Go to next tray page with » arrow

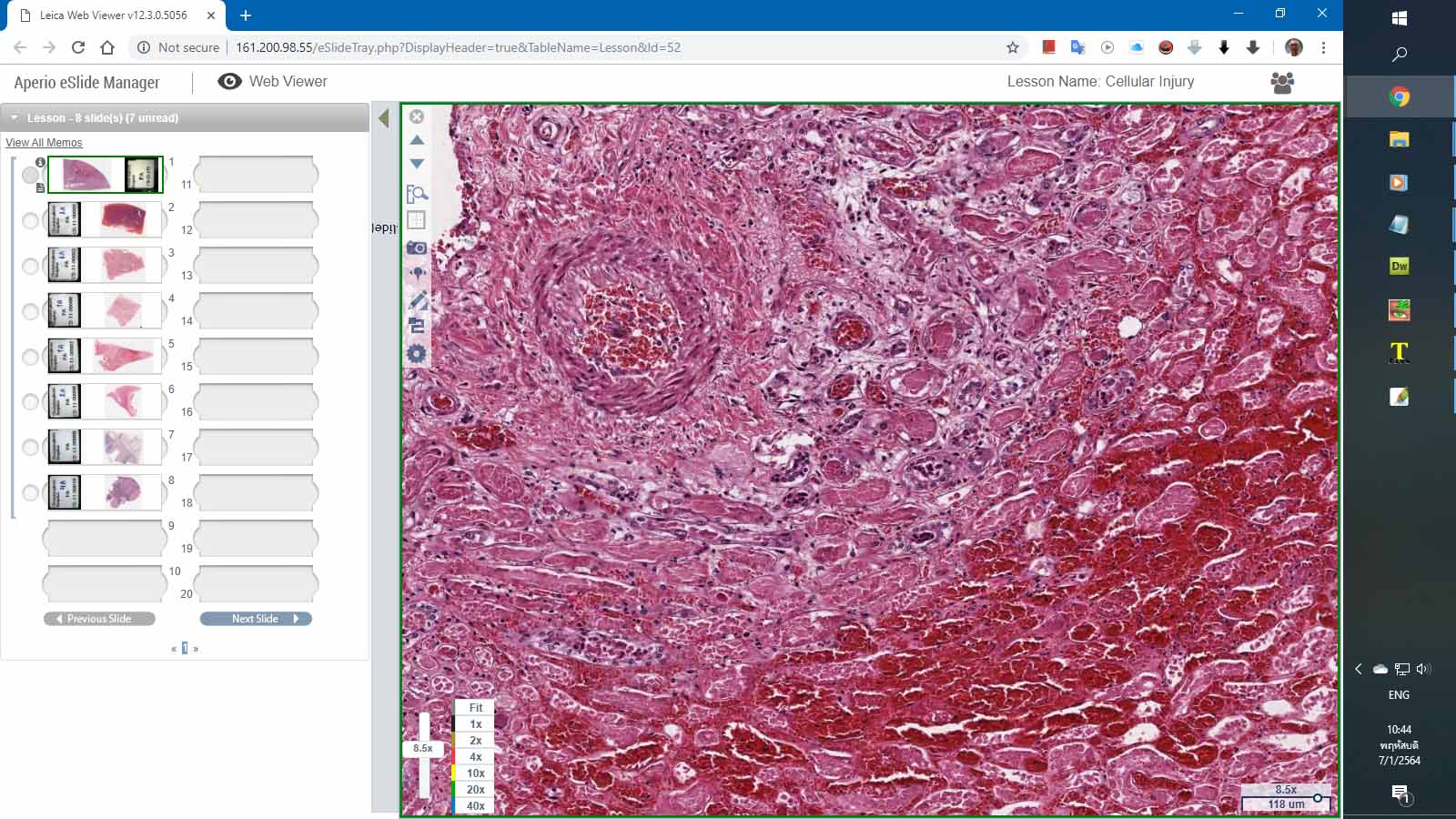coord(196,649)
